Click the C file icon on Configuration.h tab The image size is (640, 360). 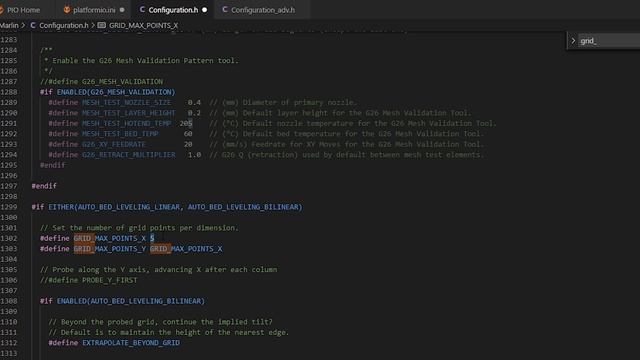pyautogui.click(x=142, y=9)
